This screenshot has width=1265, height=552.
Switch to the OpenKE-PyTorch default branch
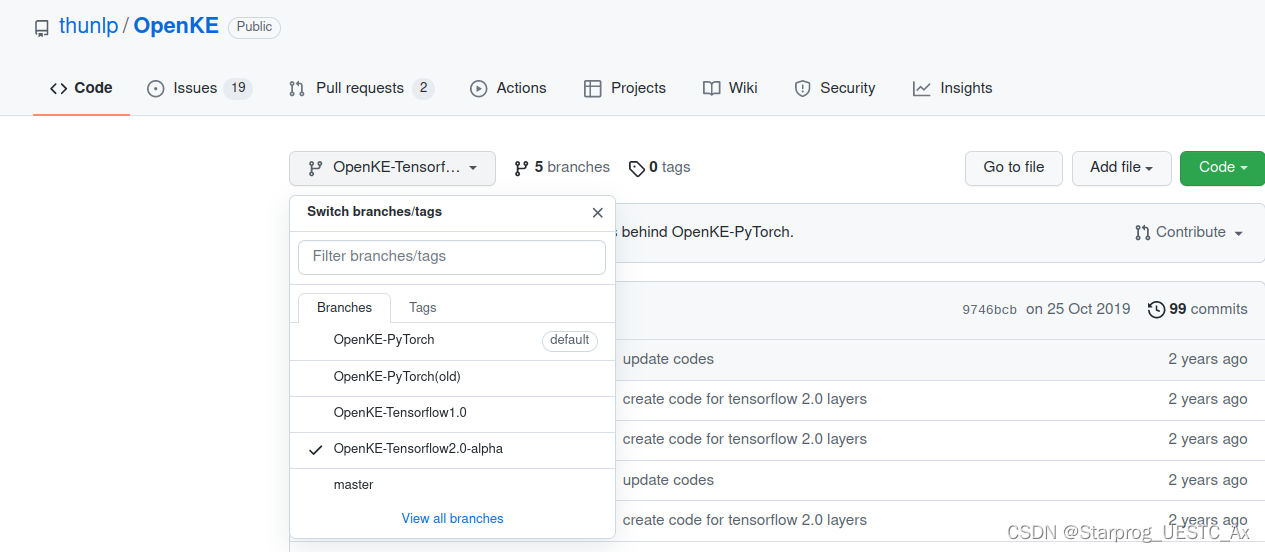pos(384,340)
